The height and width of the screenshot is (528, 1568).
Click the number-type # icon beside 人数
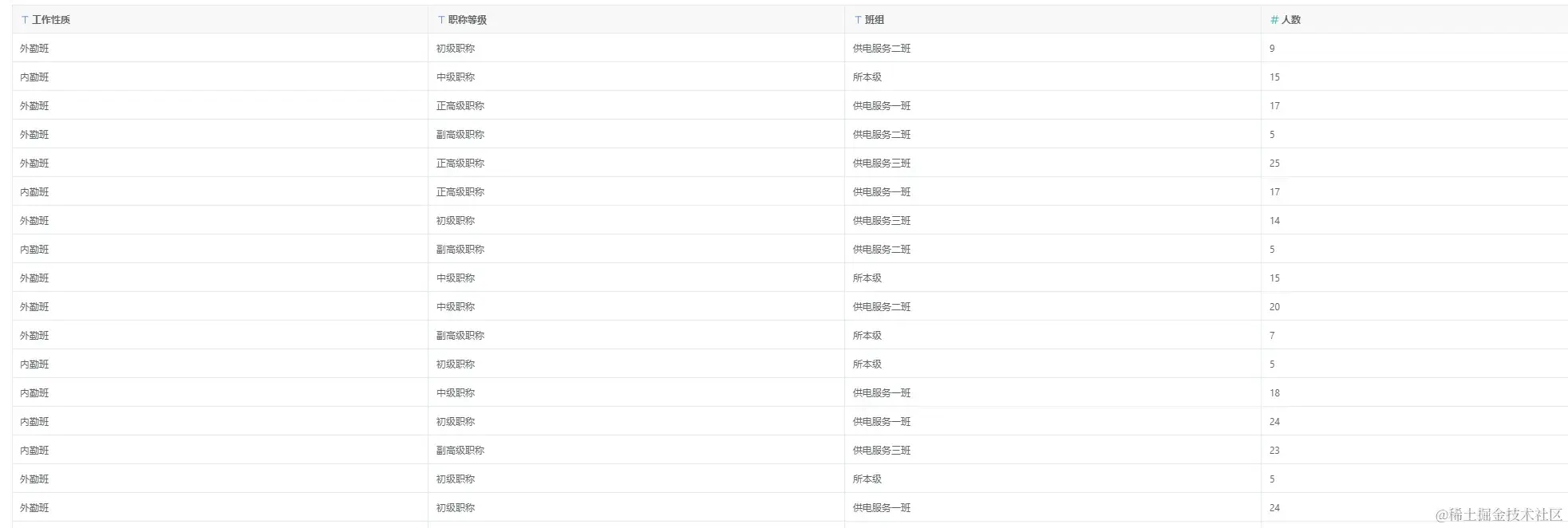[x=1274, y=20]
